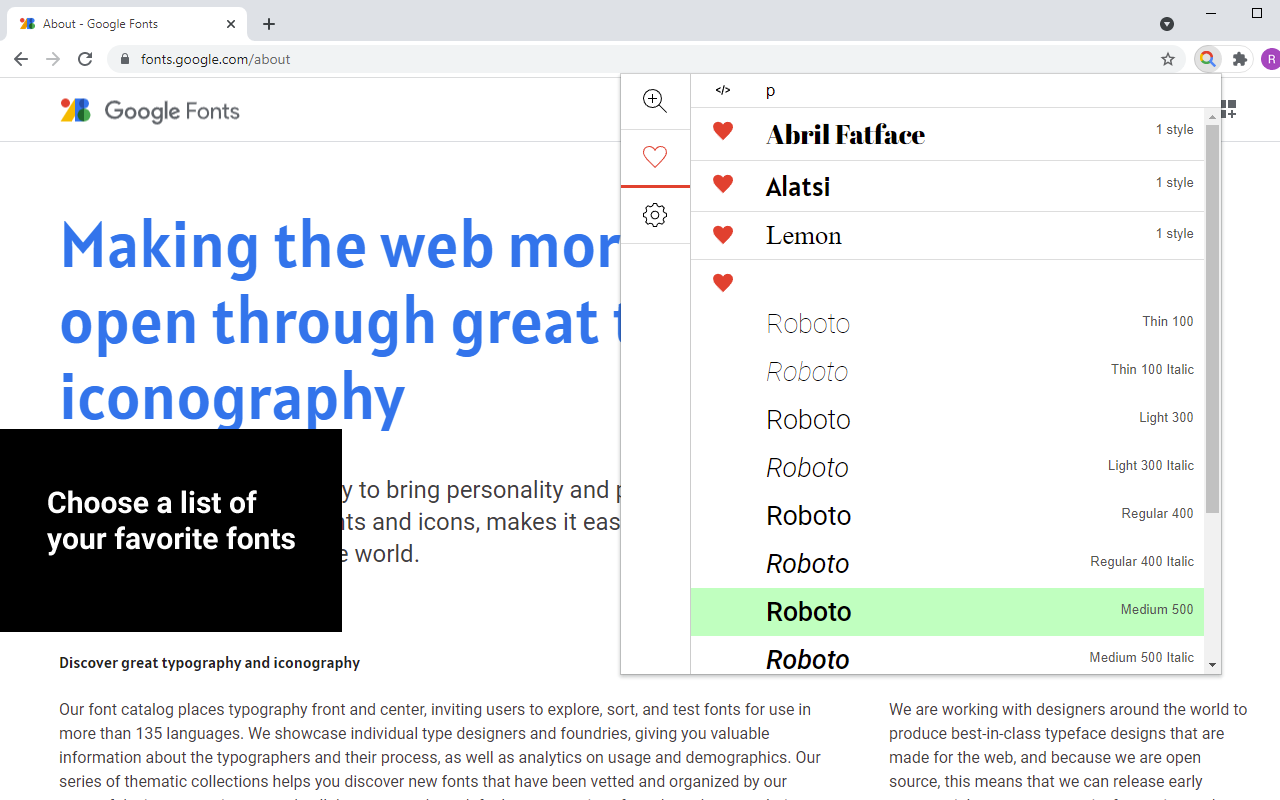Select the About - Google Fonts tab

[127, 24]
